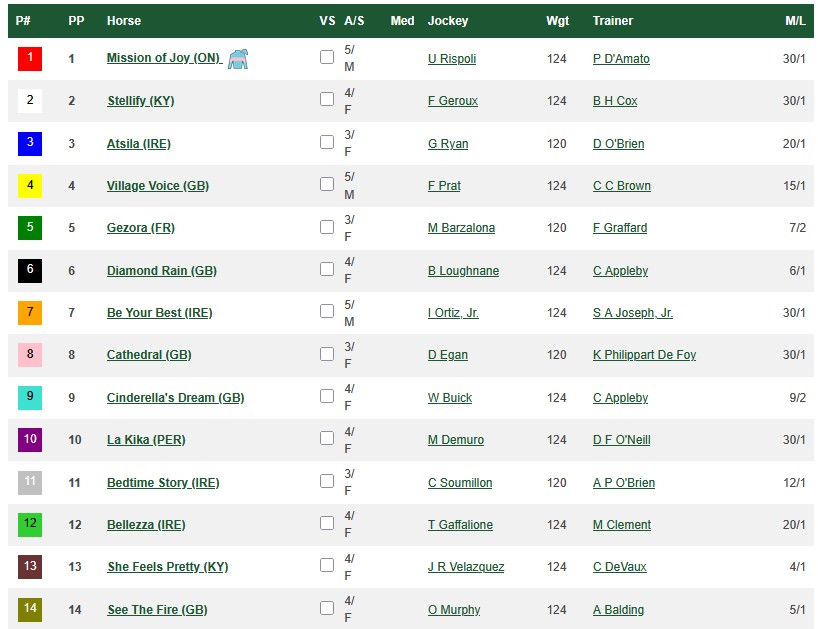Click the turquoise number 9 color swatch

pyautogui.click(x=30, y=398)
